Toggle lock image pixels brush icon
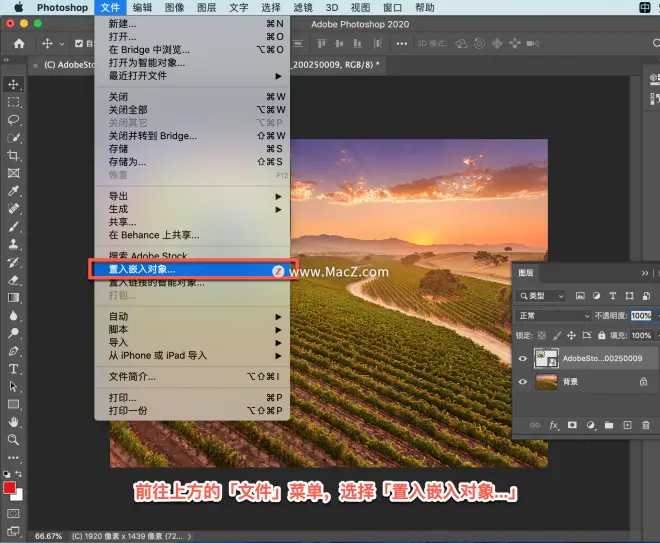The image size is (660, 543). [557, 335]
